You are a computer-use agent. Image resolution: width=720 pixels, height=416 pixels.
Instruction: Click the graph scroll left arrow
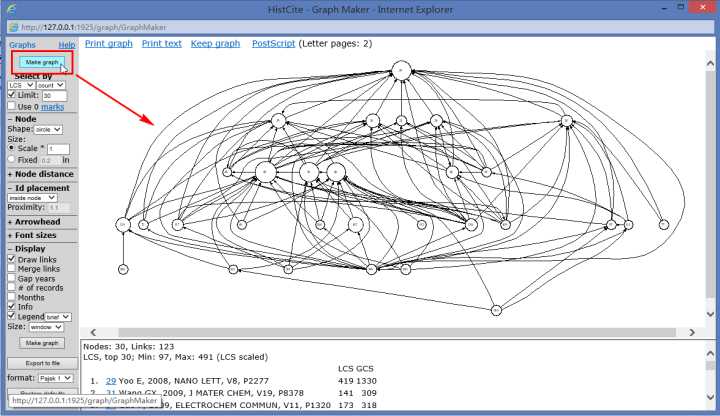(x=93, y=332)
